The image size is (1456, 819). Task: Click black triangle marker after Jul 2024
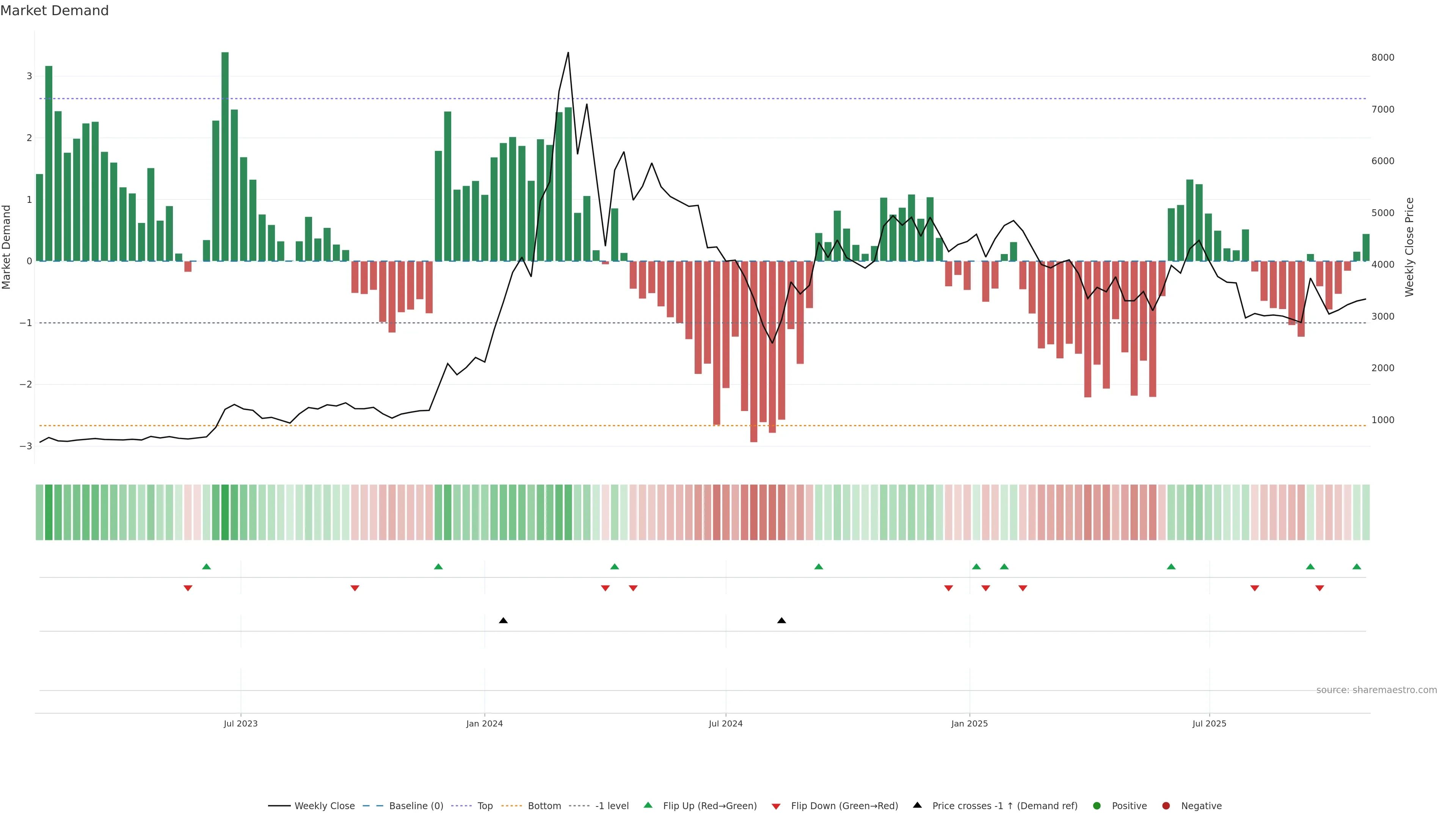pos(781,621)
